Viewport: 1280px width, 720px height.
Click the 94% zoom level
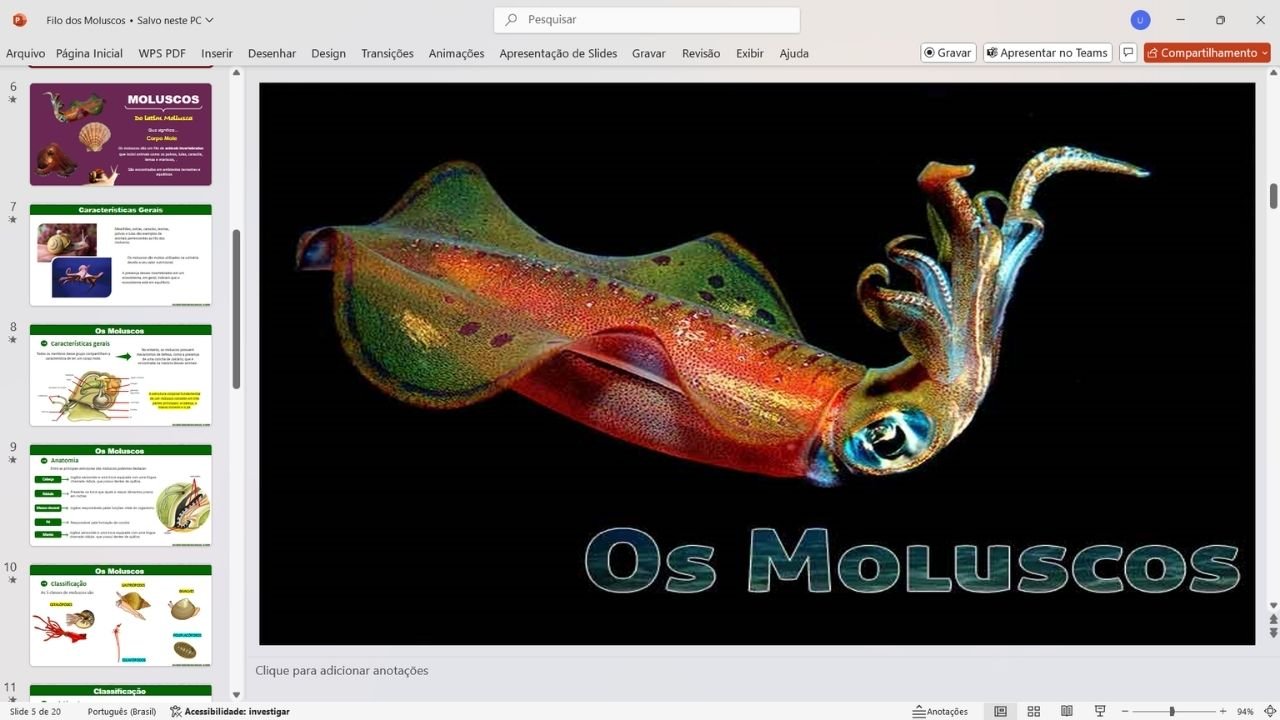(x=1245, y=712)
